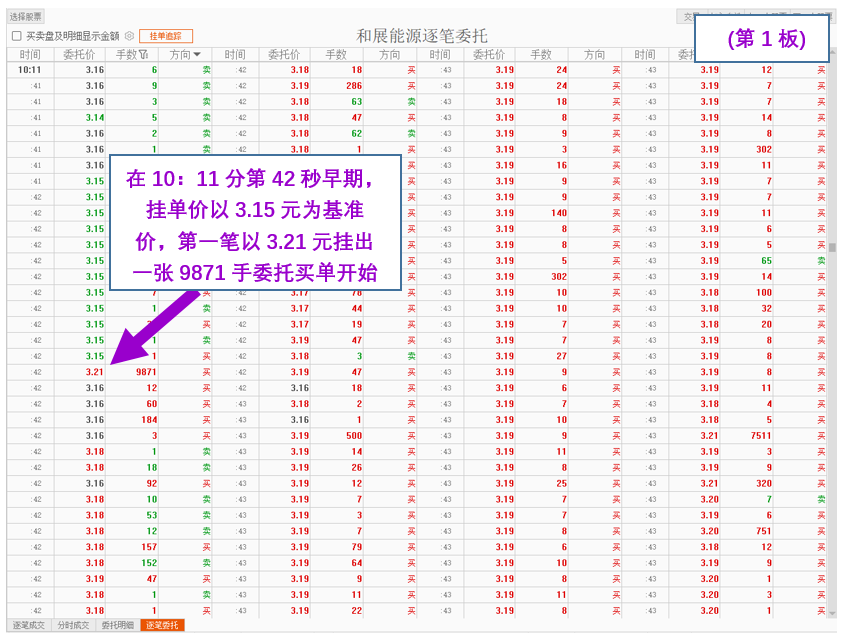Click the 选择股票 button

(26, 16)
